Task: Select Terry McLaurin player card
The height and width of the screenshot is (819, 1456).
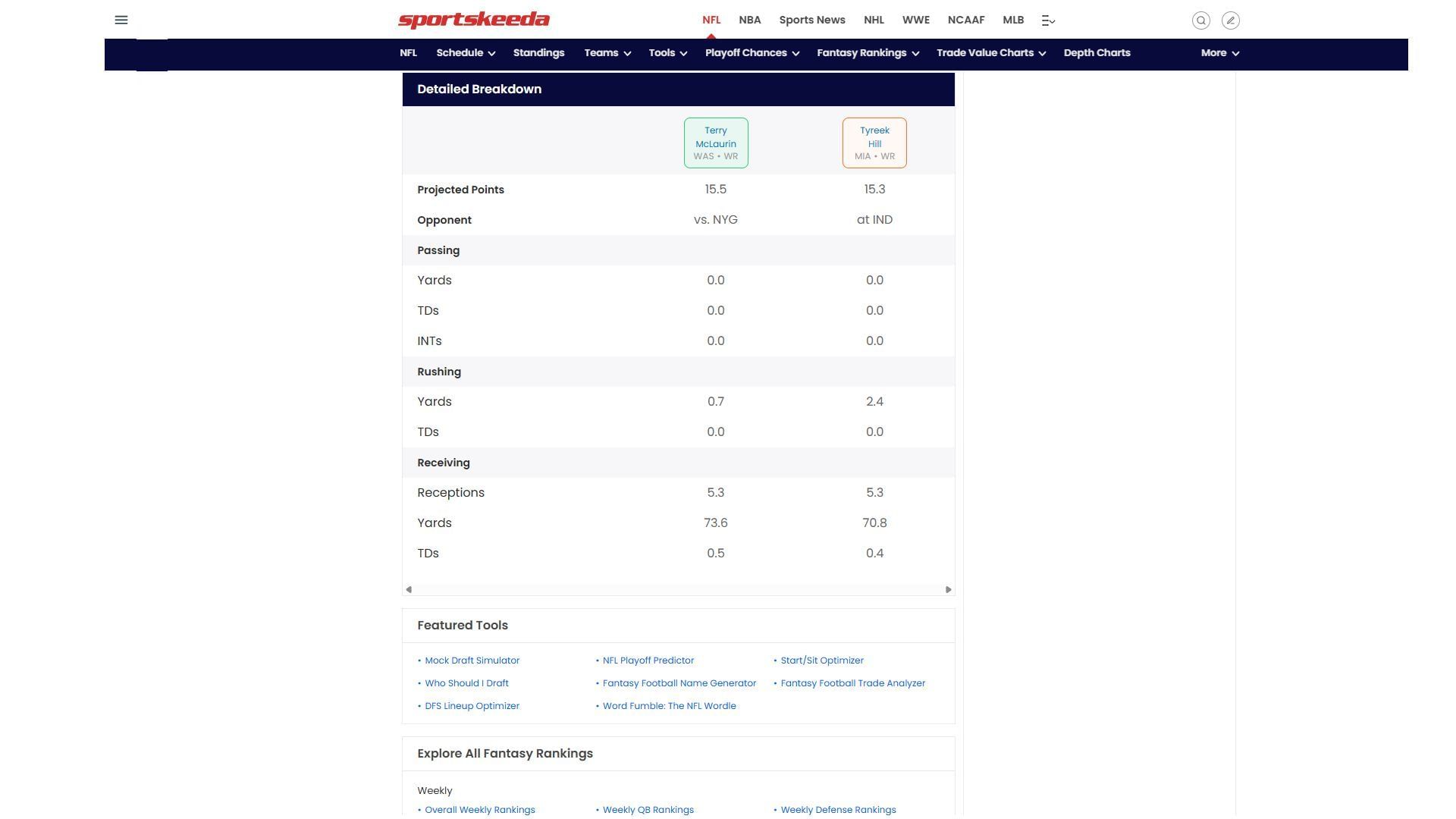Action: pos(715,143)
